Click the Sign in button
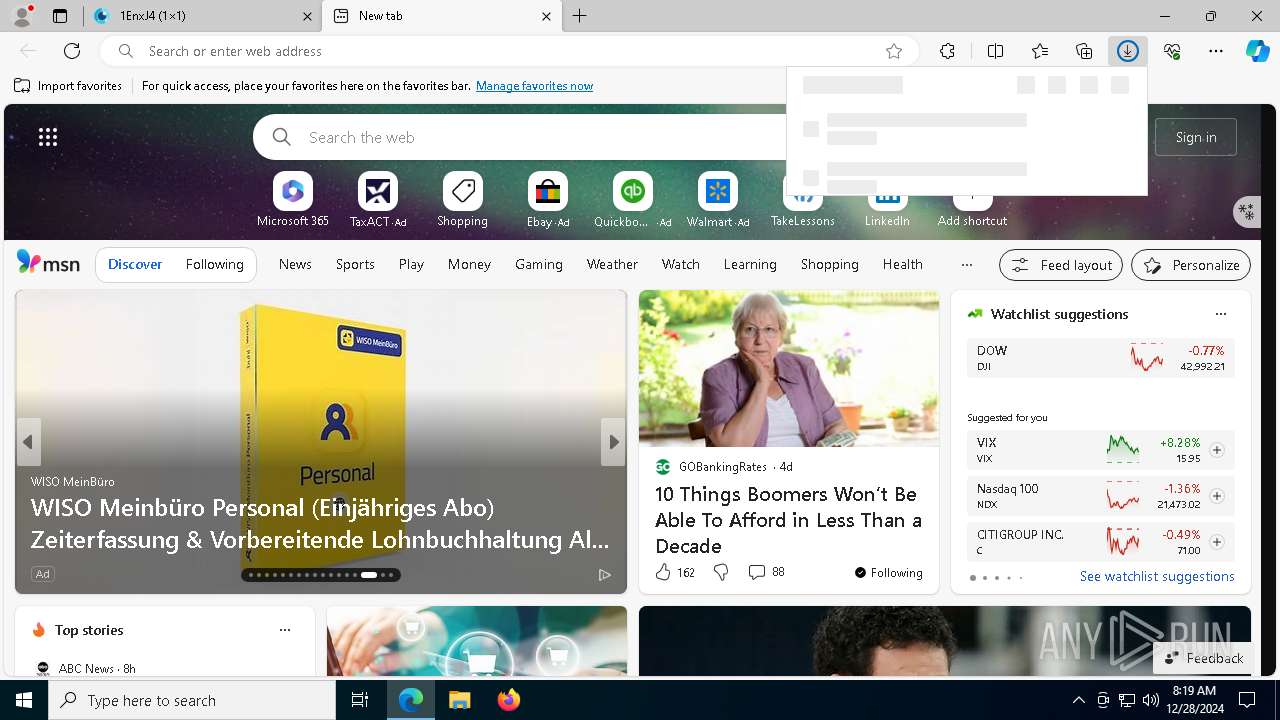The height and width of the screenshot is (720, 1280). point(1196,137)
